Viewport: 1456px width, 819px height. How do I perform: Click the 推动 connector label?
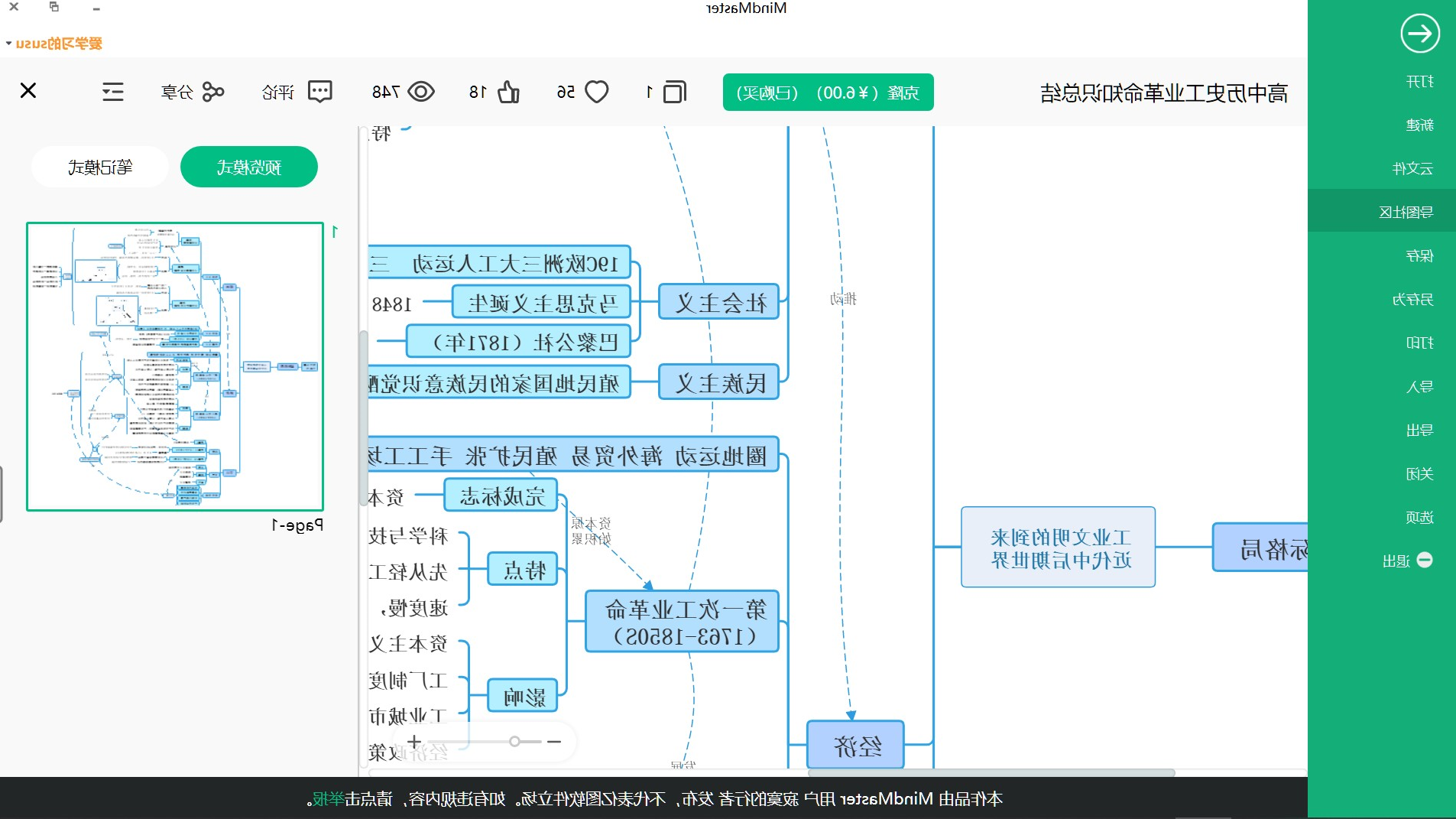tap(843, 298)
